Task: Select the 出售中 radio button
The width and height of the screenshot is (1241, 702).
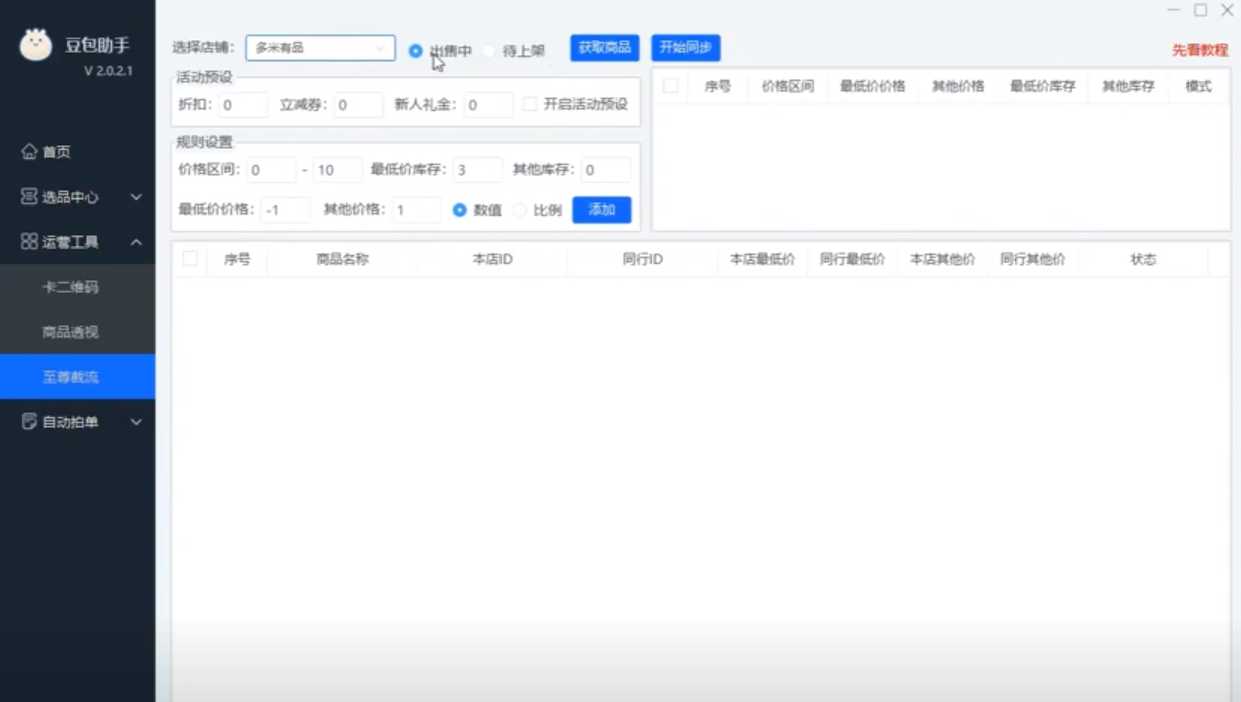Action: 416,51
